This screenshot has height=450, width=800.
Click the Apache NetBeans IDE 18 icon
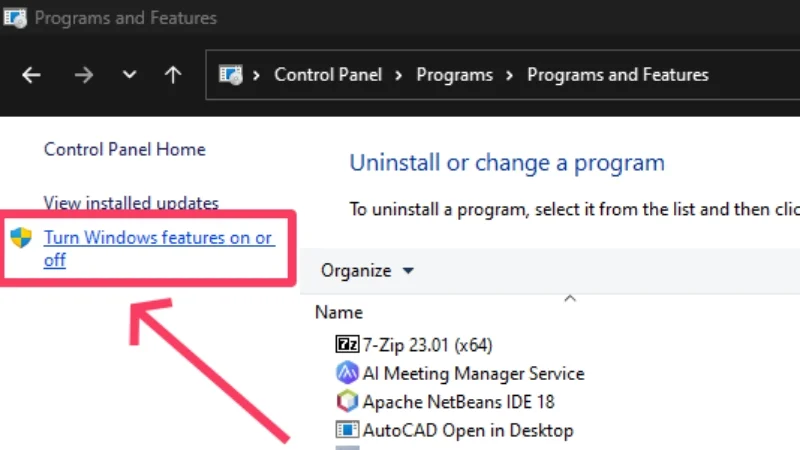[x=346, y=402]
